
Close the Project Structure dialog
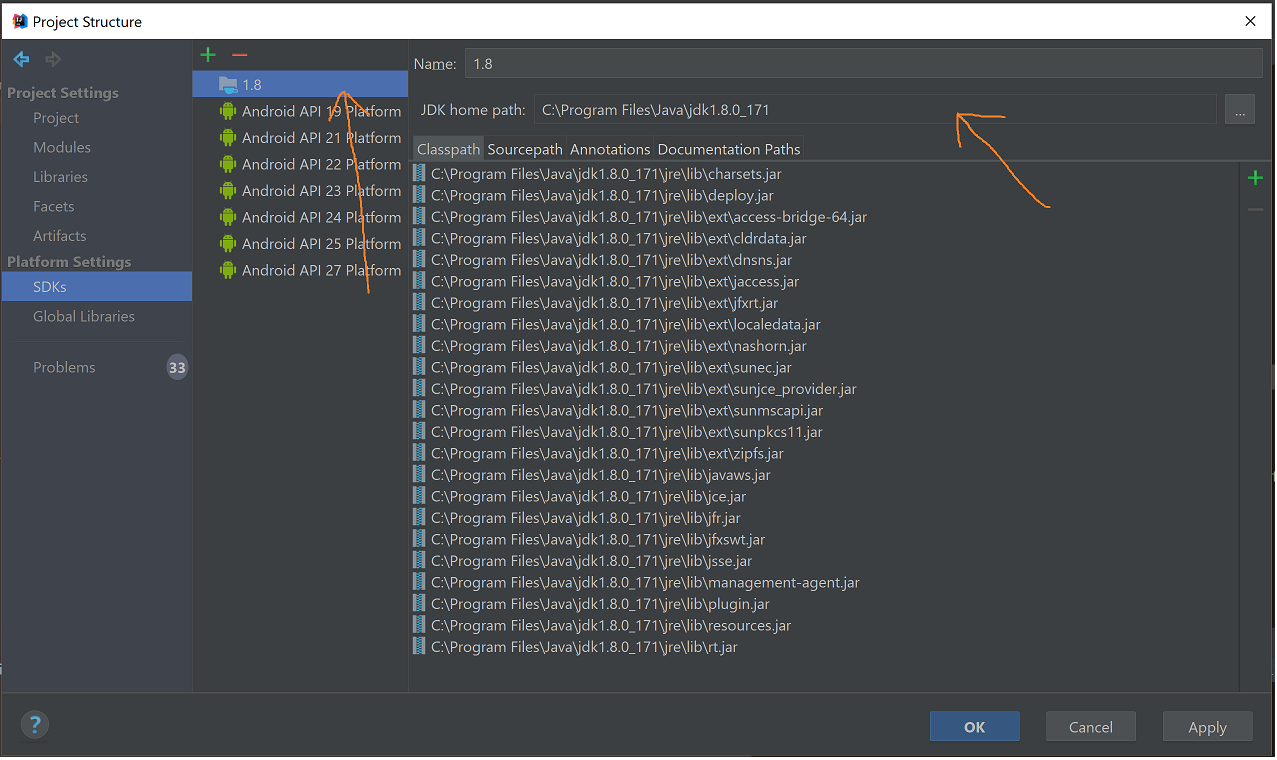[x=1250, y=21]
